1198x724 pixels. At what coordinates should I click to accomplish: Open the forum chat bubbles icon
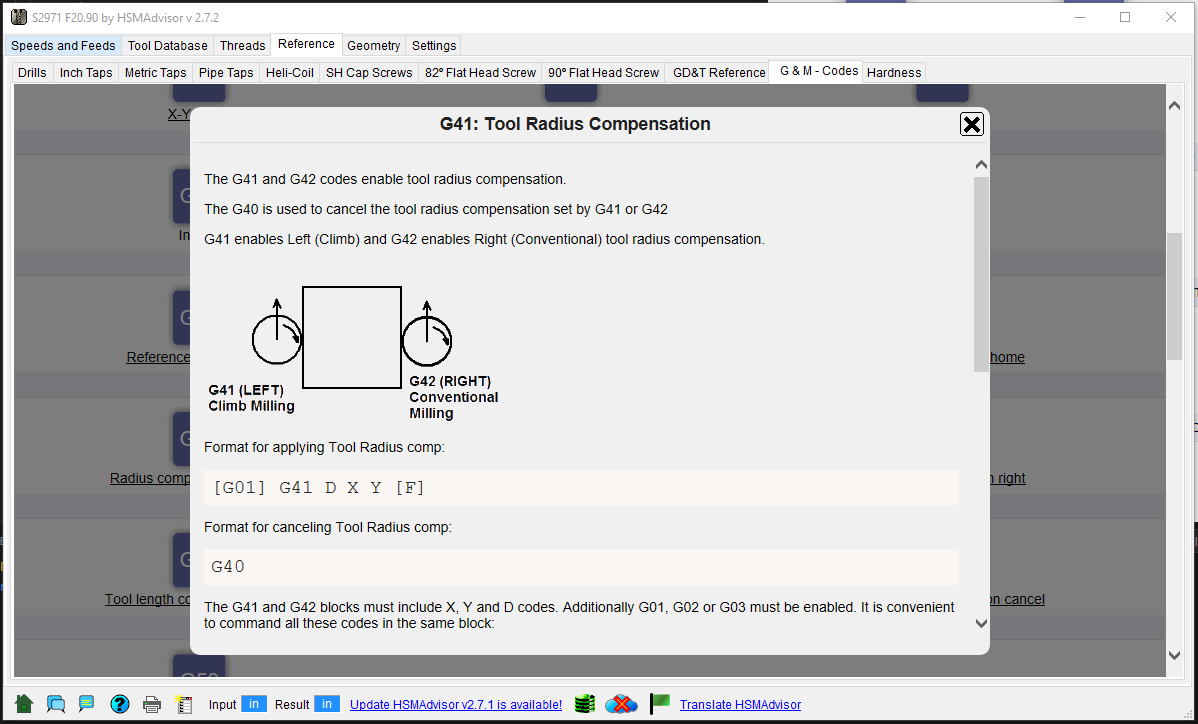coord(56,704)
